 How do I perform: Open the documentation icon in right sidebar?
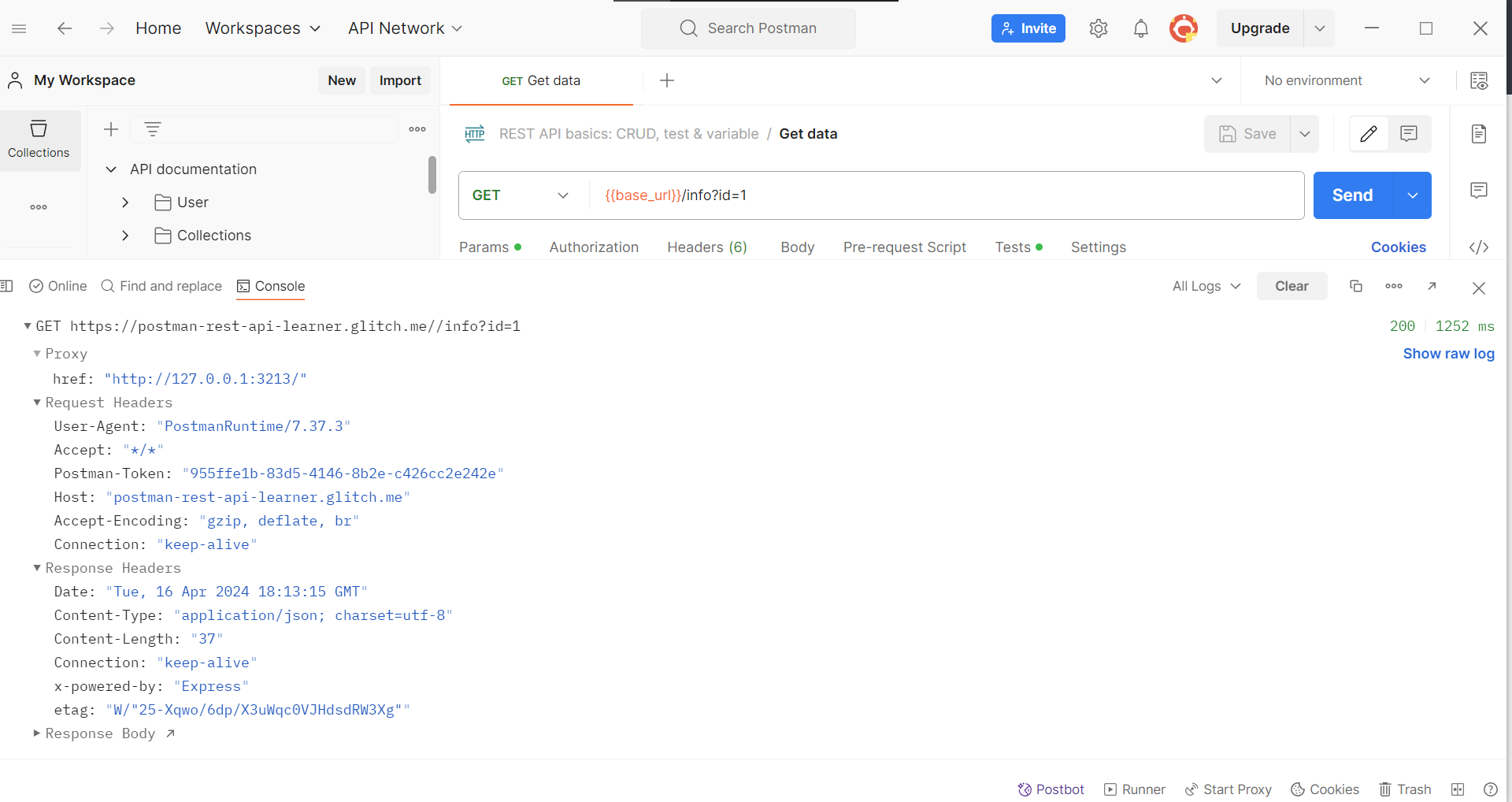[1479, 134]
